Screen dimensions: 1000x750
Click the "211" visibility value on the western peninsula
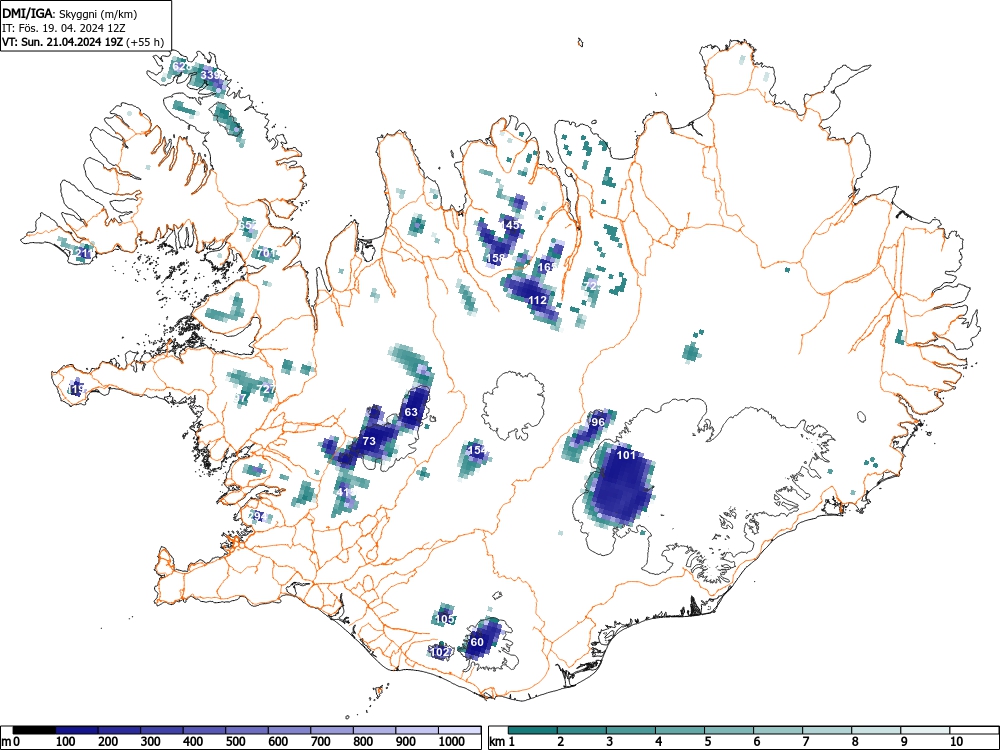click(84, 253)
